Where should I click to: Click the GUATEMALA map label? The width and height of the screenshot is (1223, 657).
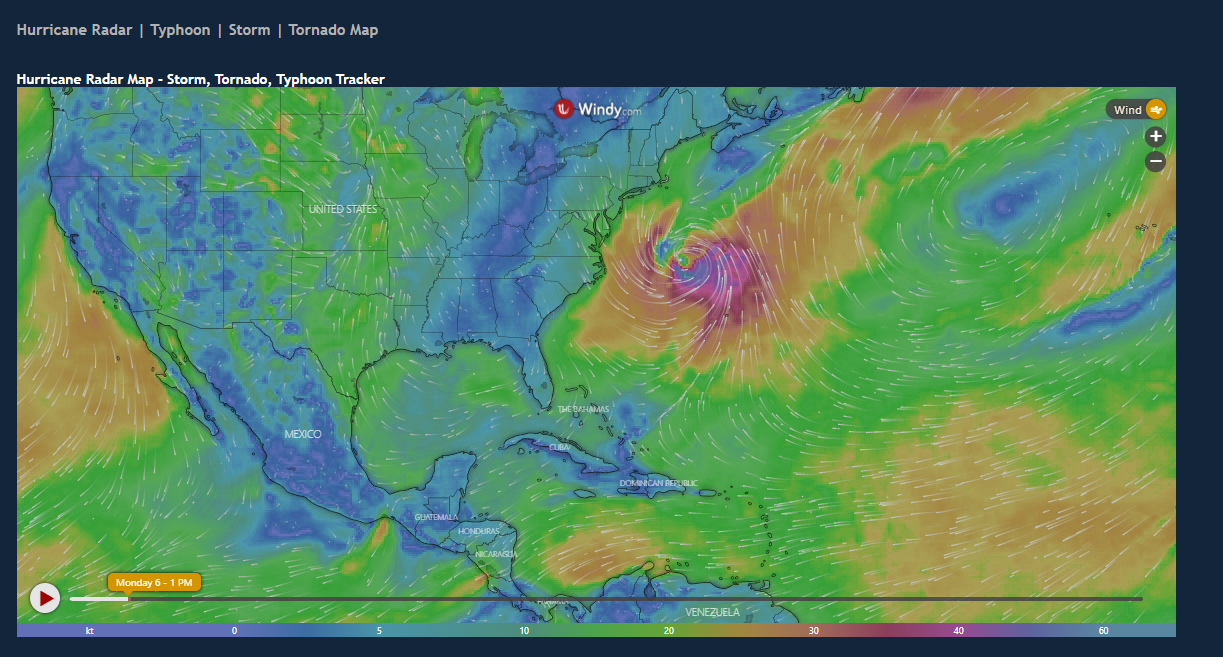[x=436, y=517]
